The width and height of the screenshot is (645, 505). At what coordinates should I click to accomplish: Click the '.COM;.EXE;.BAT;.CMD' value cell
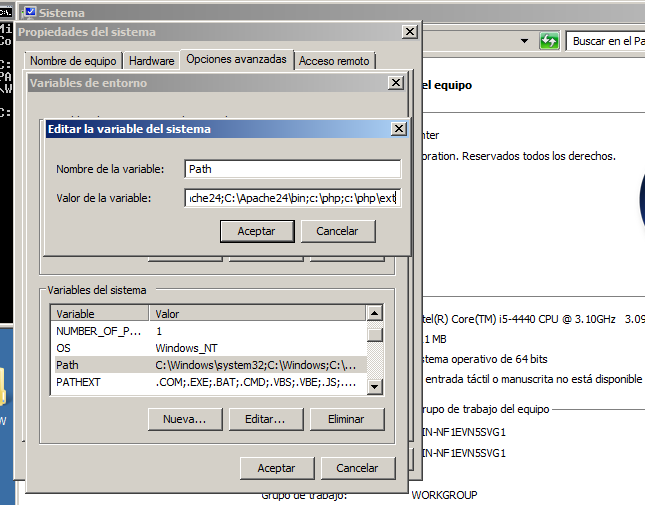tap(255, 382)
